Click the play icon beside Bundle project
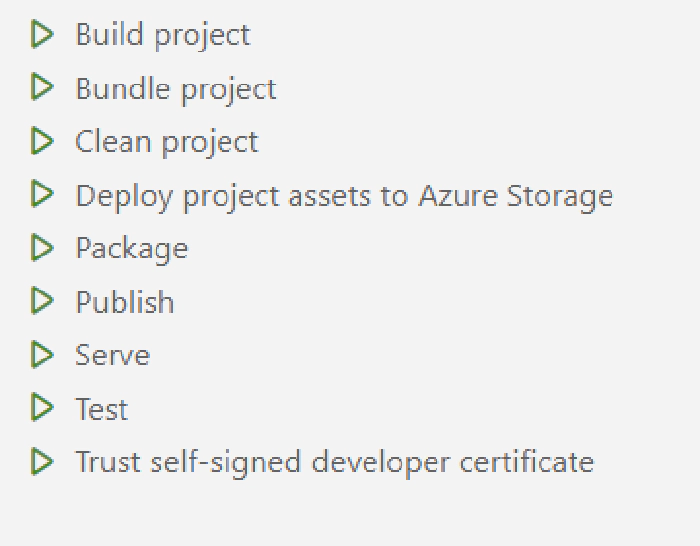Screen dimensions: 700x546 pyautogui.click(x=42, y=88)
